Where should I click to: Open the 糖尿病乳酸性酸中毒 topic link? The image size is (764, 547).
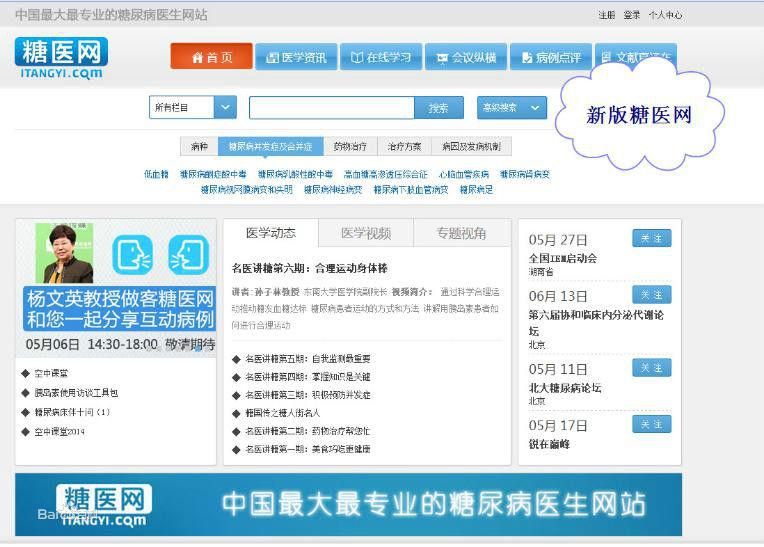[295, 174]
